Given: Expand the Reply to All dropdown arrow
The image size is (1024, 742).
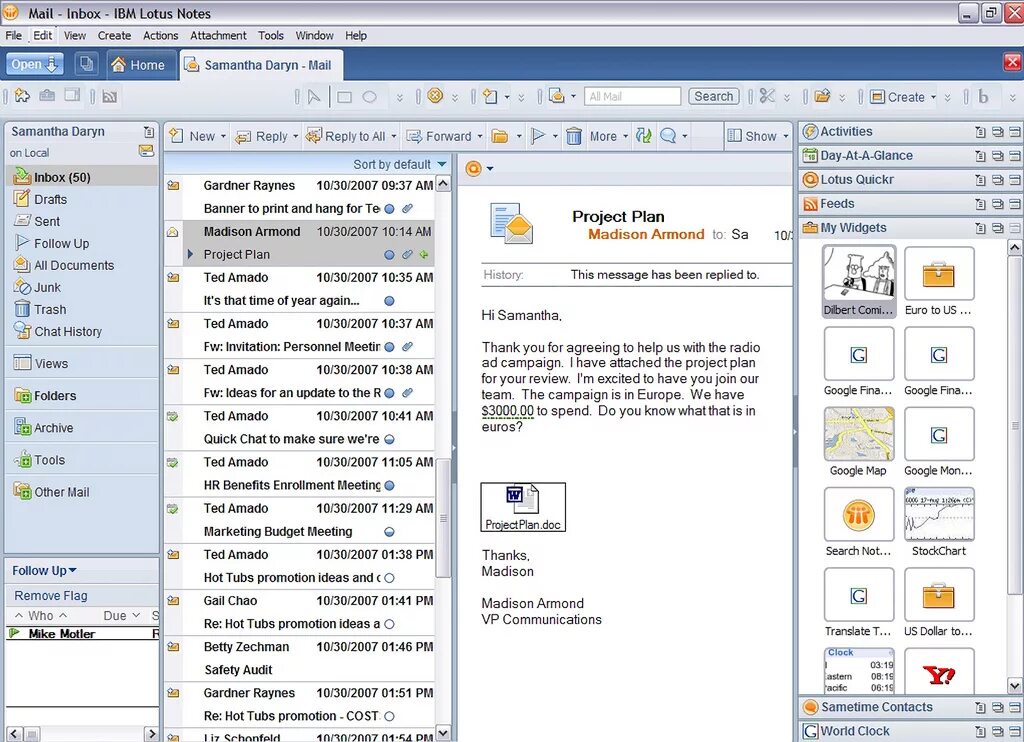Looking at the screenshot, I should click(394, 137).
